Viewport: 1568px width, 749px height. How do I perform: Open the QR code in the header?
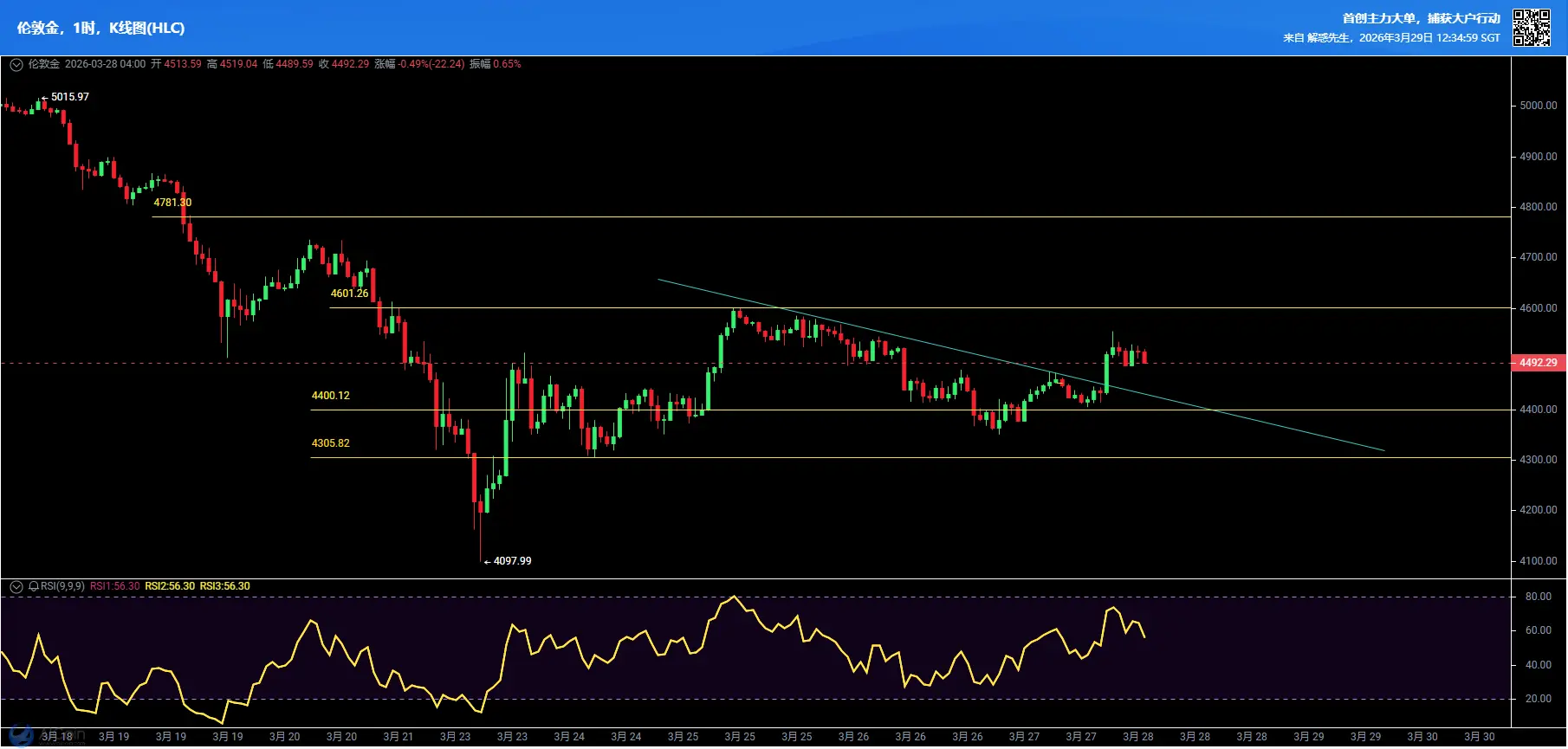point(1532,28)
